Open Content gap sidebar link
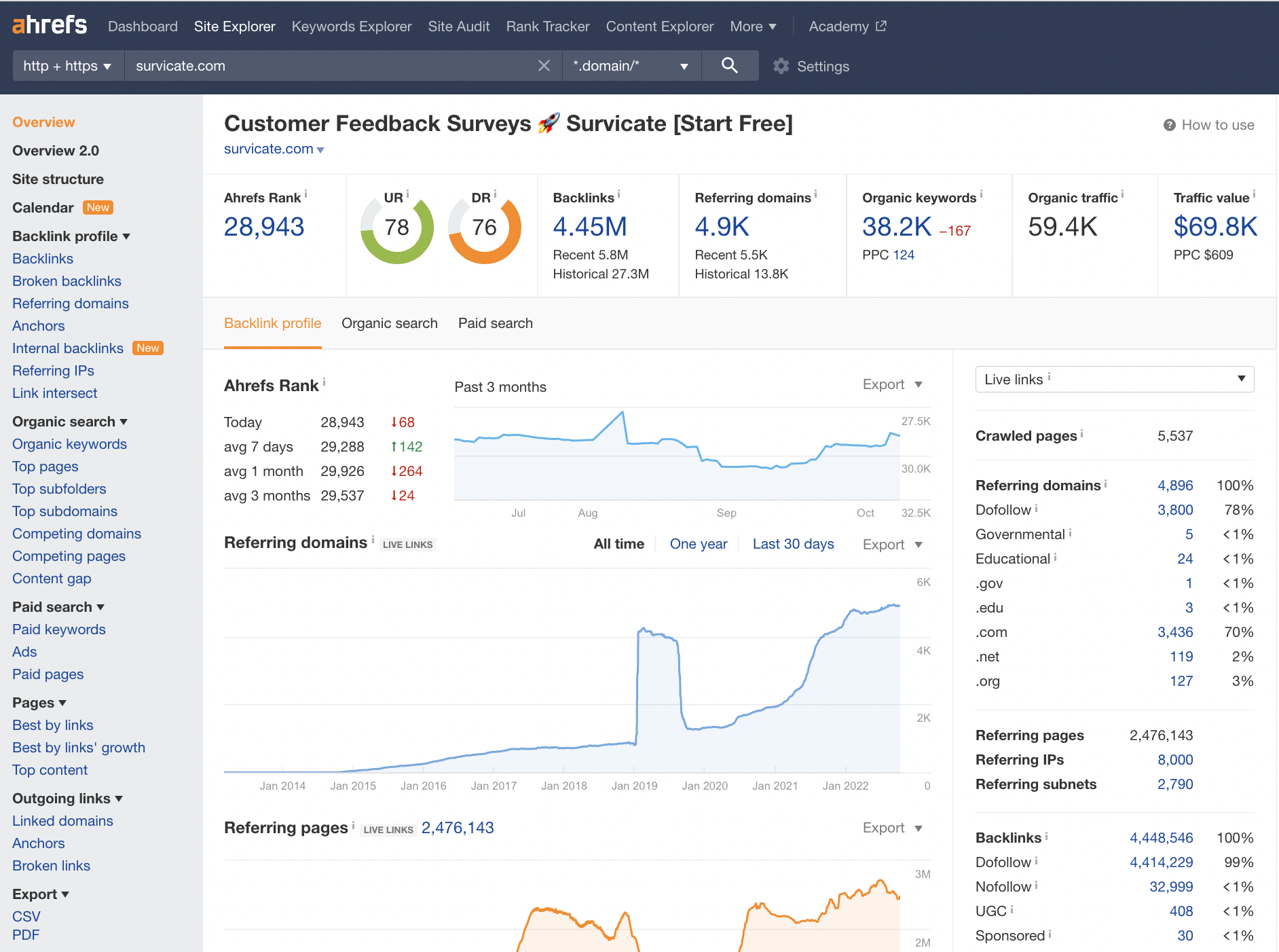The width and height of the screenshot is (1279, 952). point(52,579)
